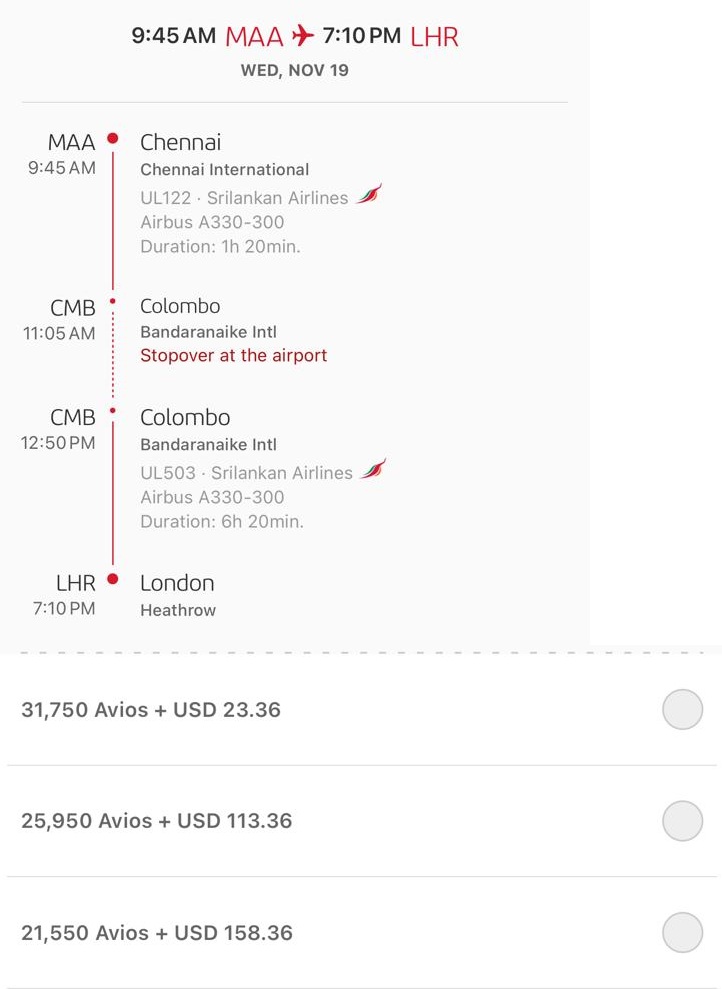The width and height of the screenshot is (722, 989).
Task: Select 21,550 Avios + USD 158.36 option
Action: [x=682, y=933]
